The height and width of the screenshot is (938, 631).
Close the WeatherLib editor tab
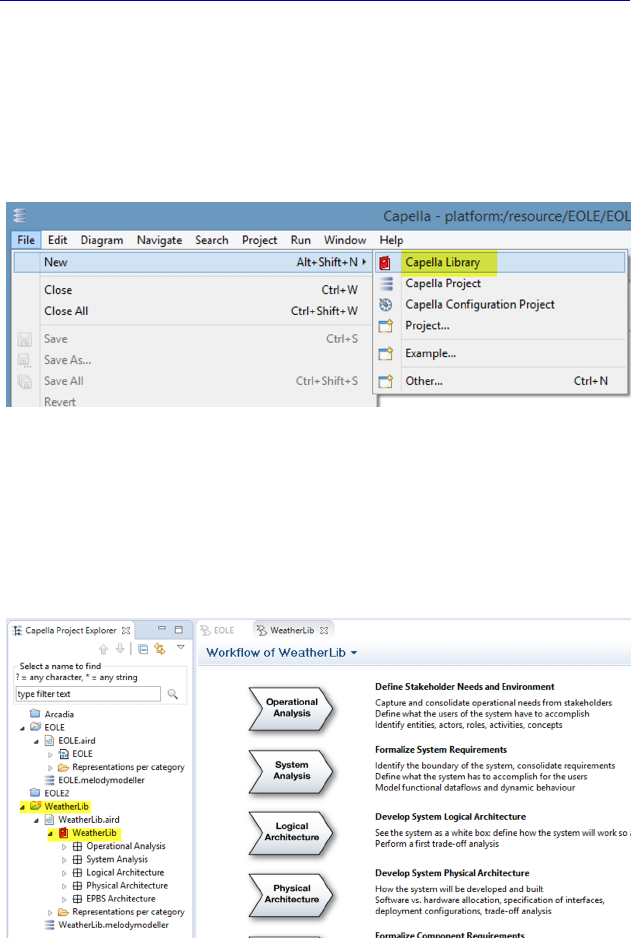pos(324,631)
